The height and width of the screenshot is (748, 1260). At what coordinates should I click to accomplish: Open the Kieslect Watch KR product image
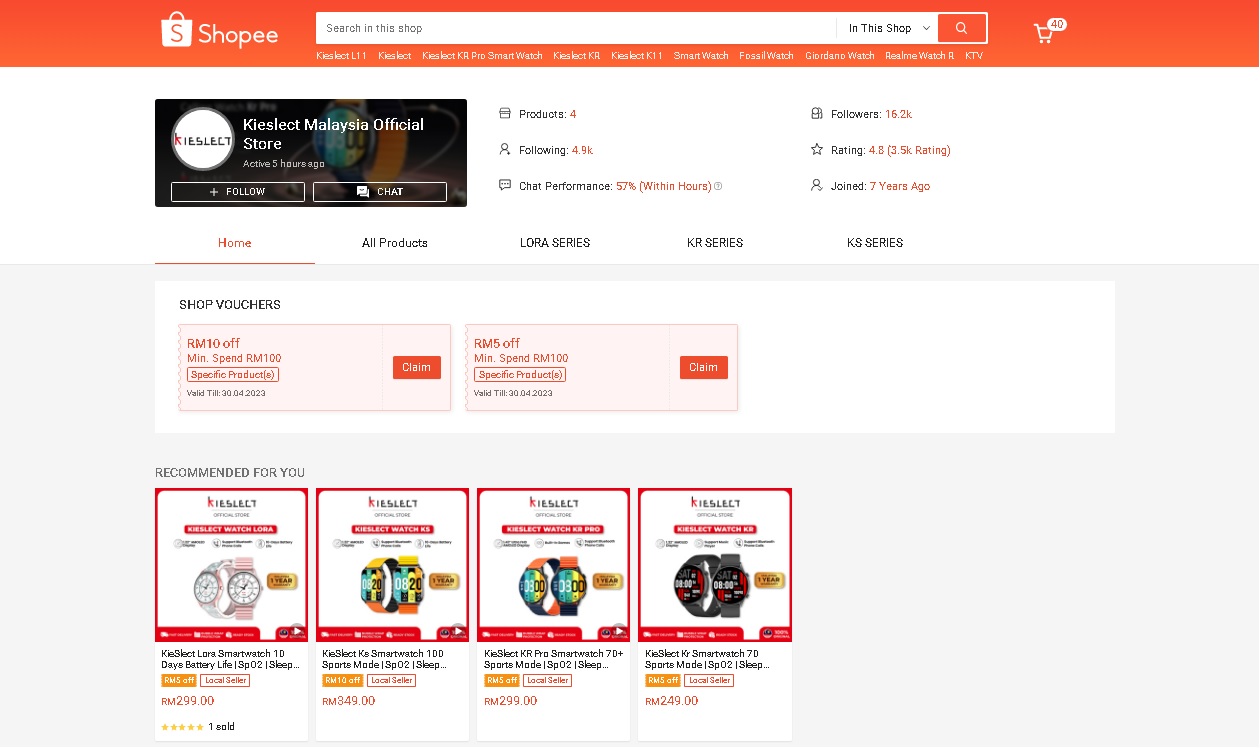coord(715,565)
